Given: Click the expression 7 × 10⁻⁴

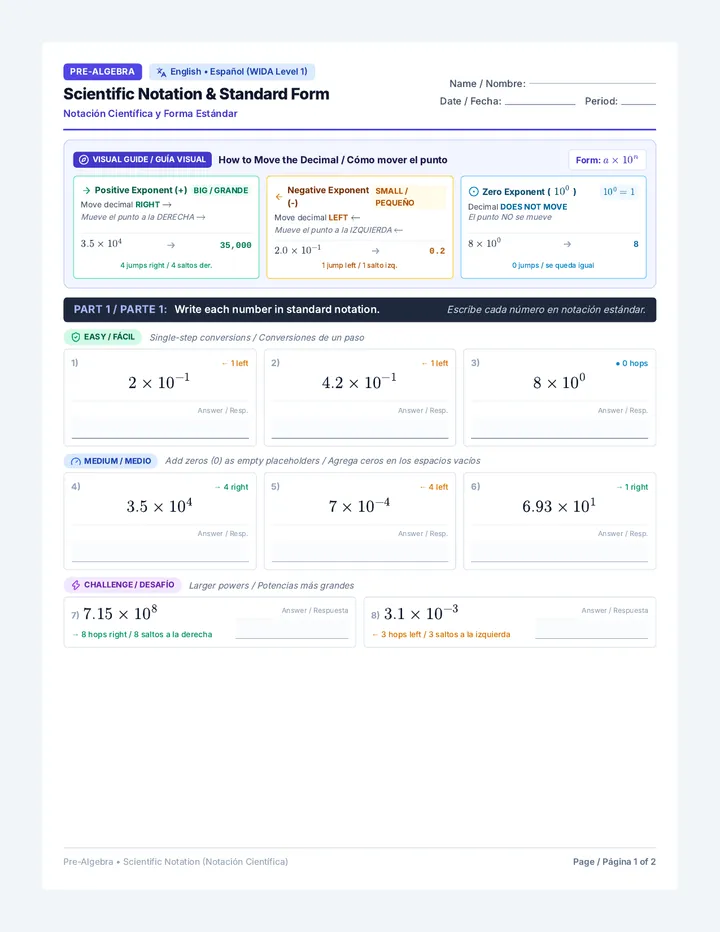Looking at the screenshot, I should point(359,505).
